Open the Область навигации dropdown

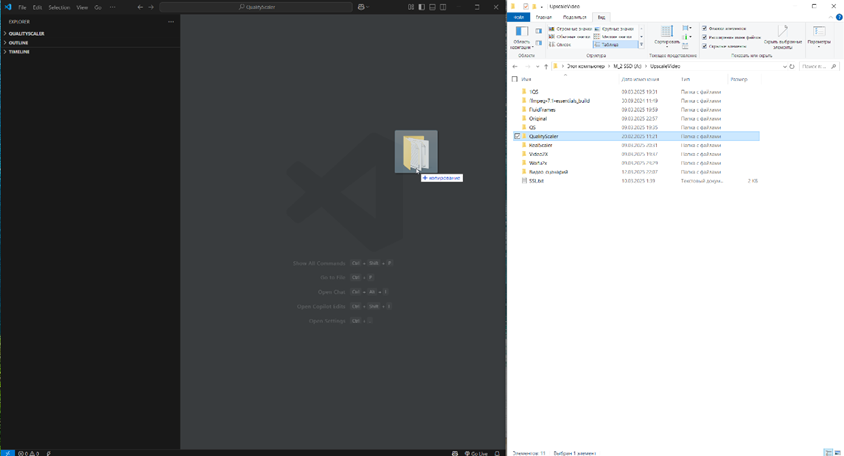[x=522, y=37]
